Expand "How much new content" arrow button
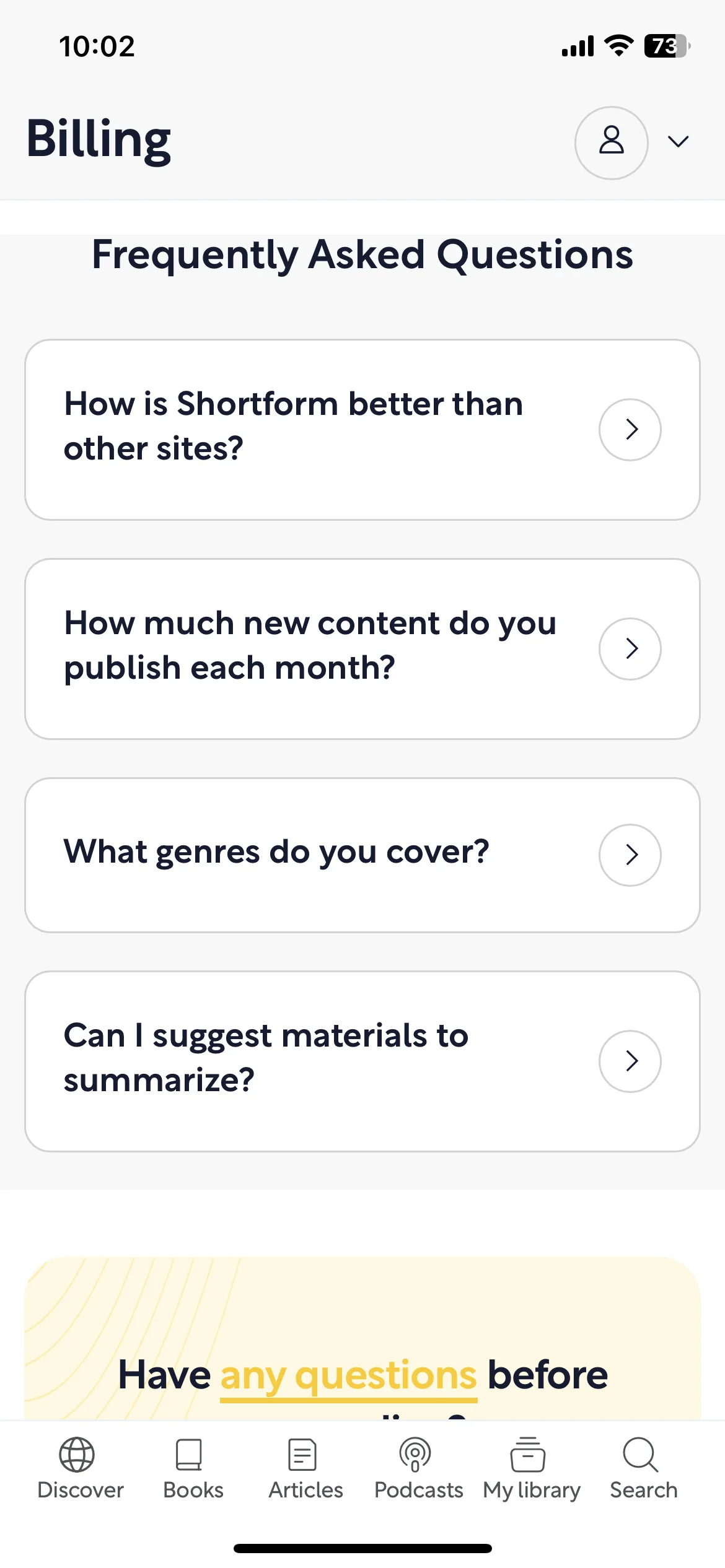This screenshot has width=725, height=1568. click(630, 648)
